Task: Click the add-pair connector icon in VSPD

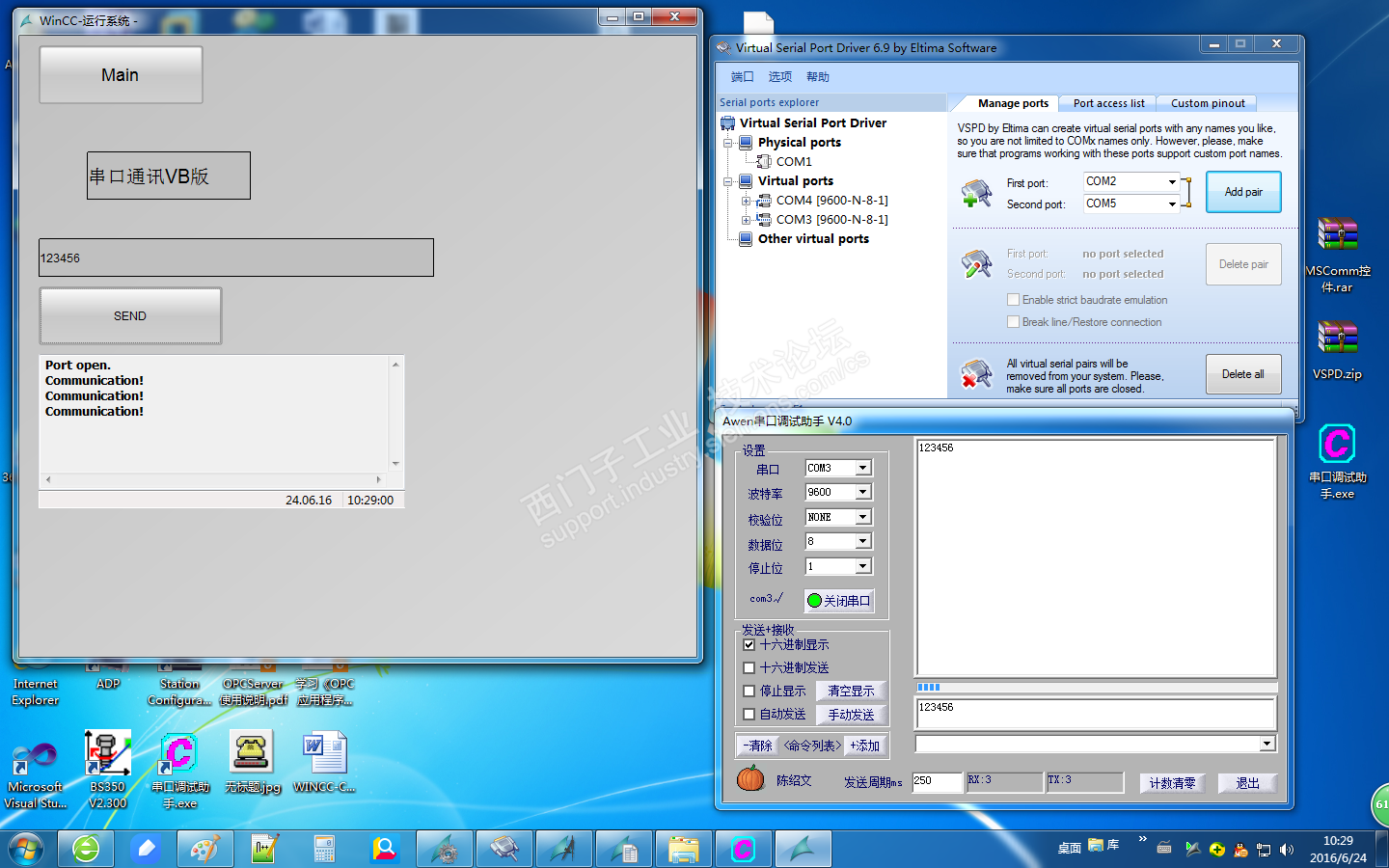Action: point(976,193)
